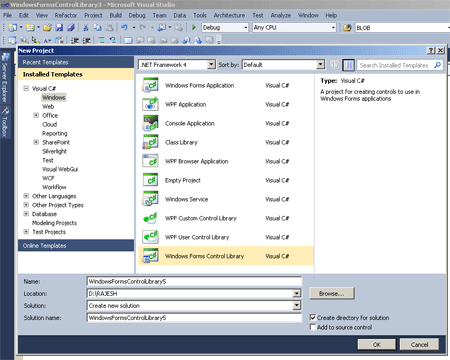Click the Cut scissors icon
The height and width of the screenshot is (360, 450).
[x=86, y=27]
